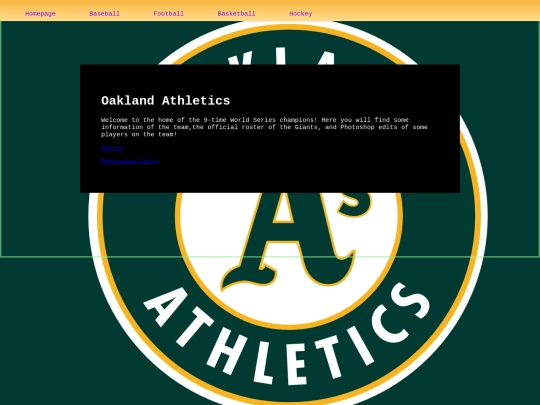Click the welcome paragraph starting 'Welcome to the home'

click(x=264, y=127)
